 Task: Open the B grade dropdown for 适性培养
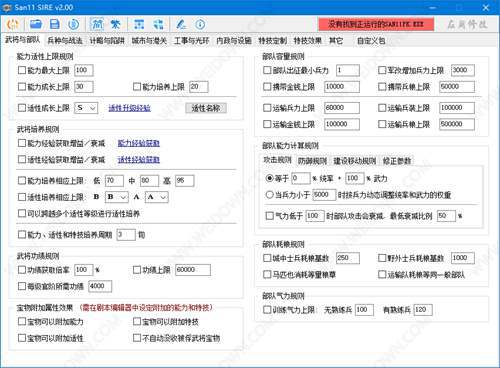(117, 197)
